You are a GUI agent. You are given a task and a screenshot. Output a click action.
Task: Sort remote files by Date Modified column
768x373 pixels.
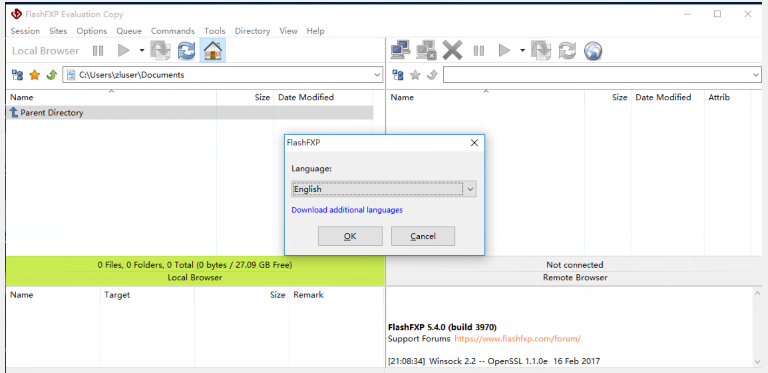click(x=668, y=97)
